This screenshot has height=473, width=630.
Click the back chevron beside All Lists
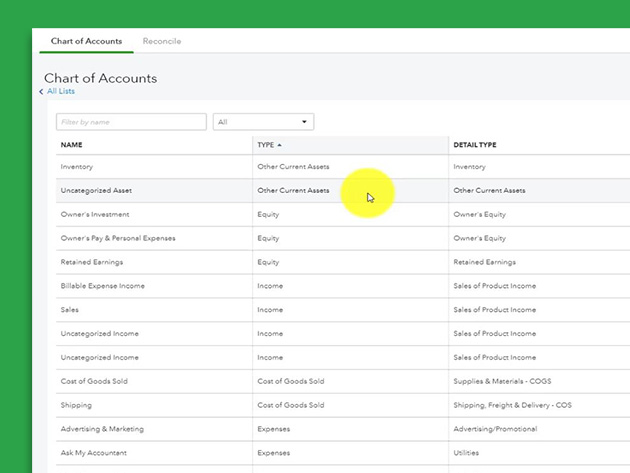(x=41, y=92)
